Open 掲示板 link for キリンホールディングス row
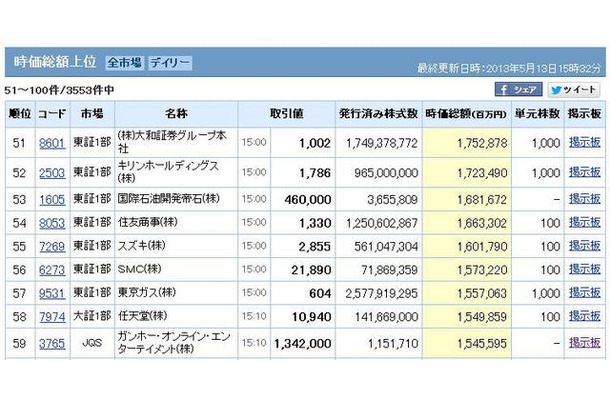The height and width of the screenshot is (400, 610). pyautogui.click(x=585, y=172)
